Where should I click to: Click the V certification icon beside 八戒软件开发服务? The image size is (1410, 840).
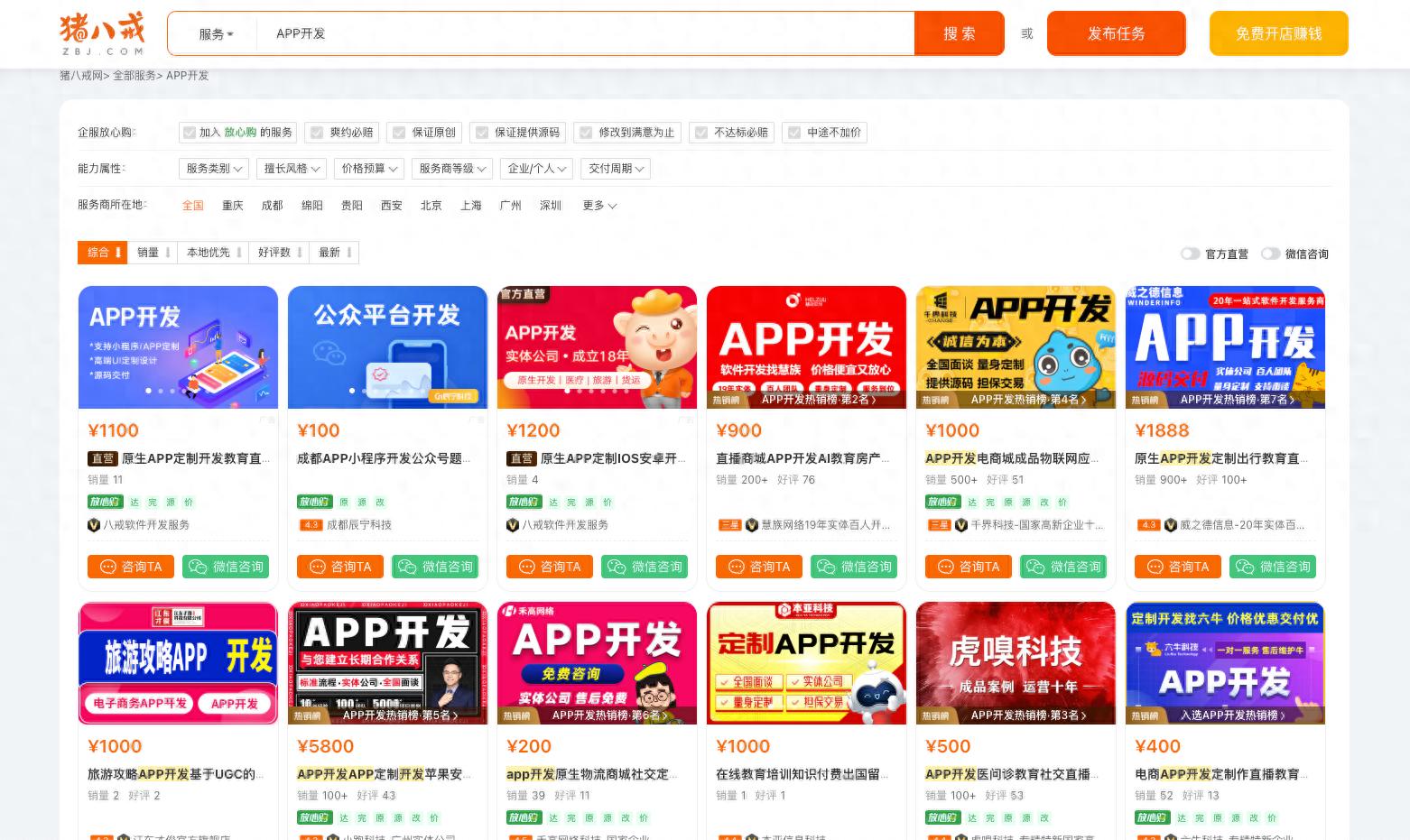pos(94,524)
